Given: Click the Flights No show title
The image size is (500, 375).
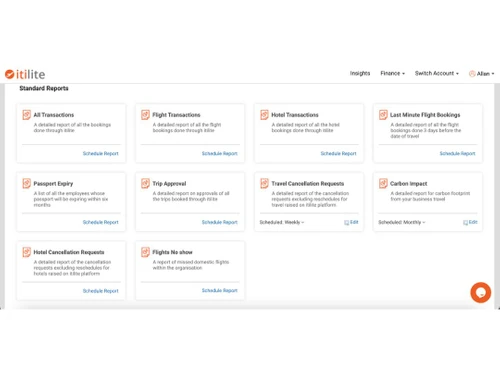Looking at the screenshot, I should coord(172,252).
